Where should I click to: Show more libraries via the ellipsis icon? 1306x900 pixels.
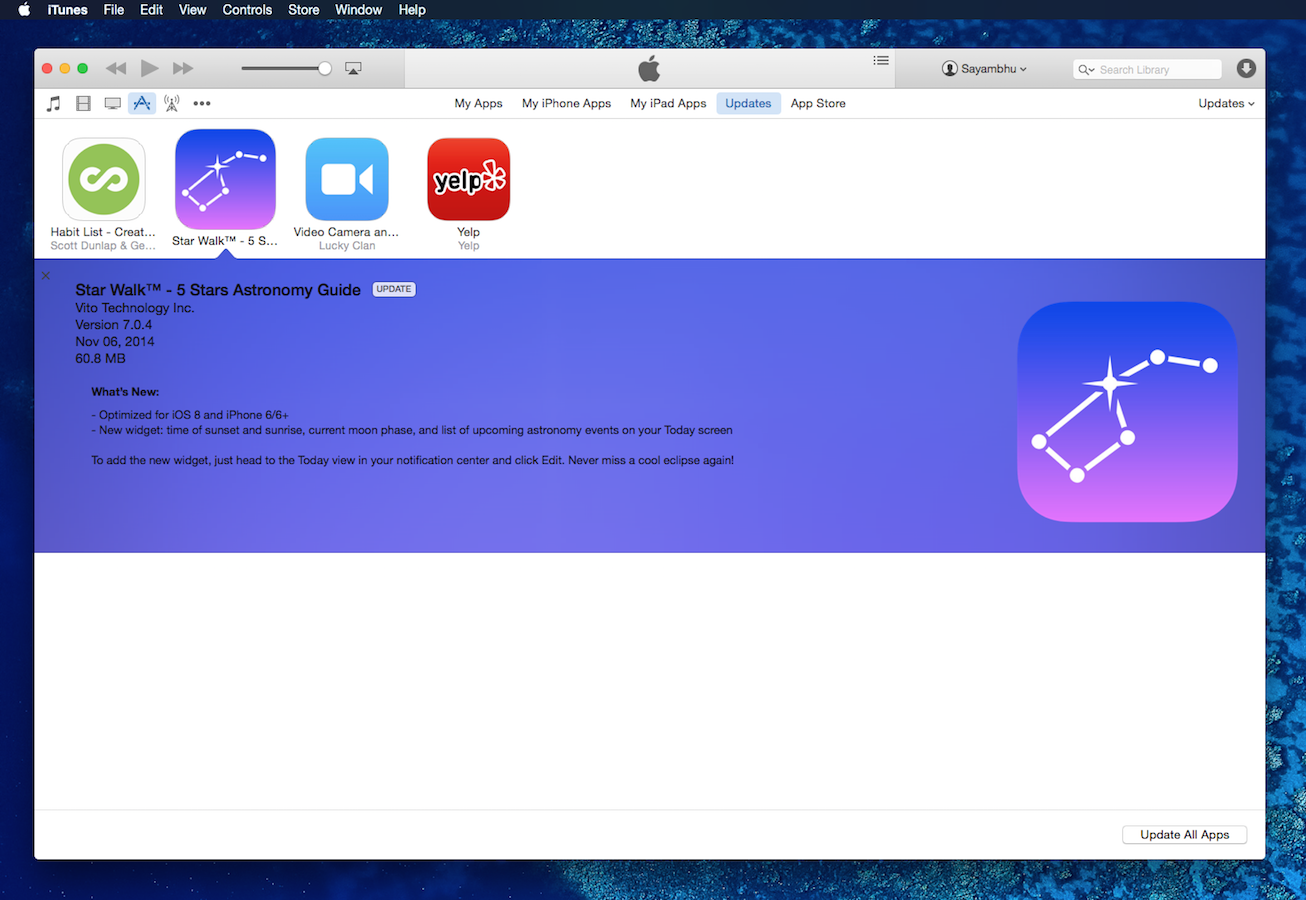pos(202,103)
